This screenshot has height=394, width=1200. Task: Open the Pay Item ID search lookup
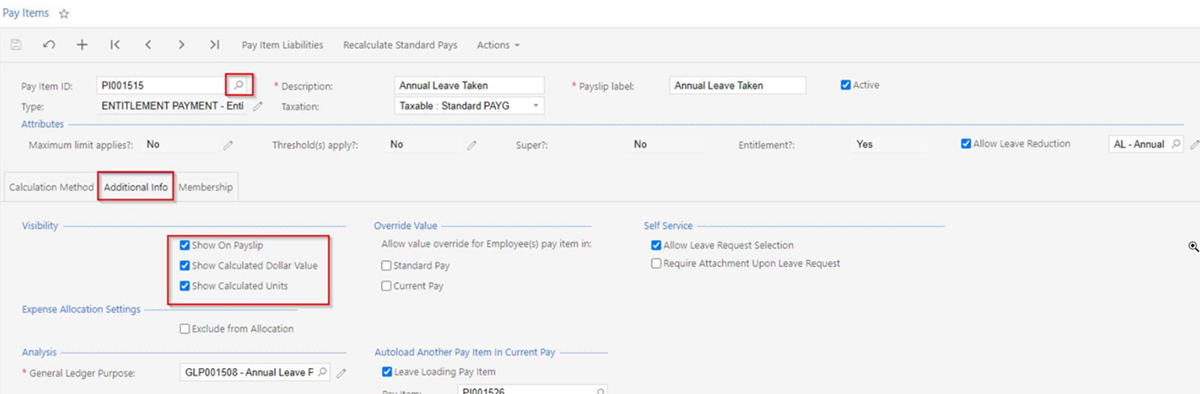coord(238,85)
